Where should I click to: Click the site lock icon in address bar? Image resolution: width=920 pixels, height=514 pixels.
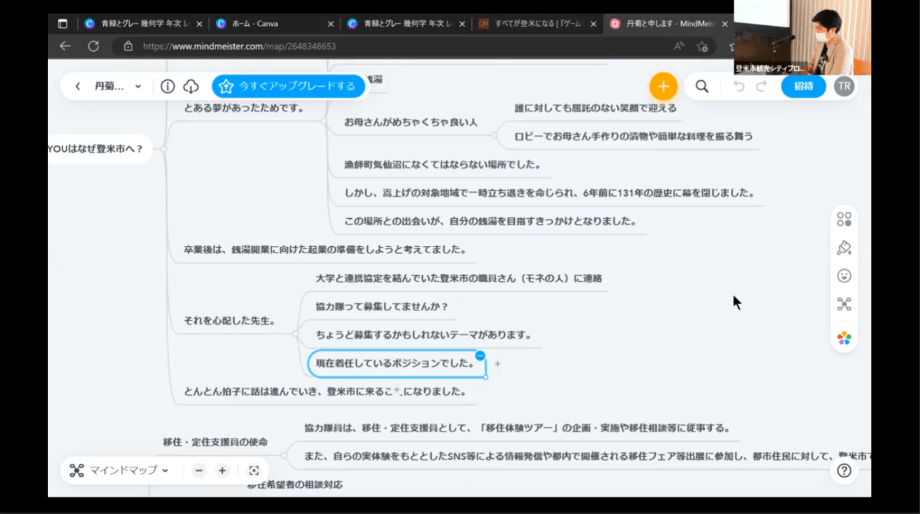coord(128,46)
